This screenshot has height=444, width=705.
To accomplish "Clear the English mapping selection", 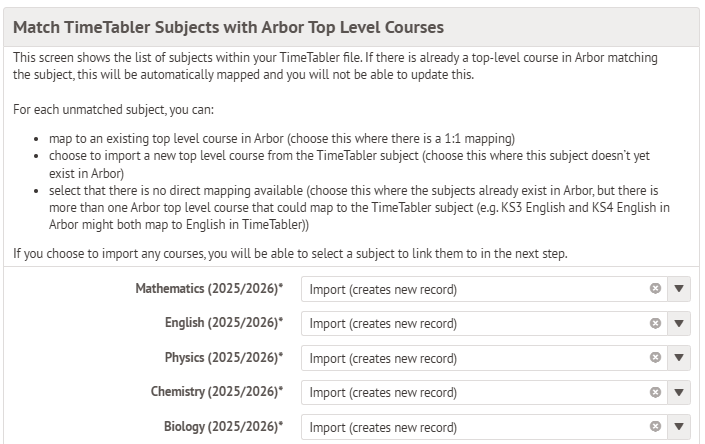I will [x=655, y=323].
